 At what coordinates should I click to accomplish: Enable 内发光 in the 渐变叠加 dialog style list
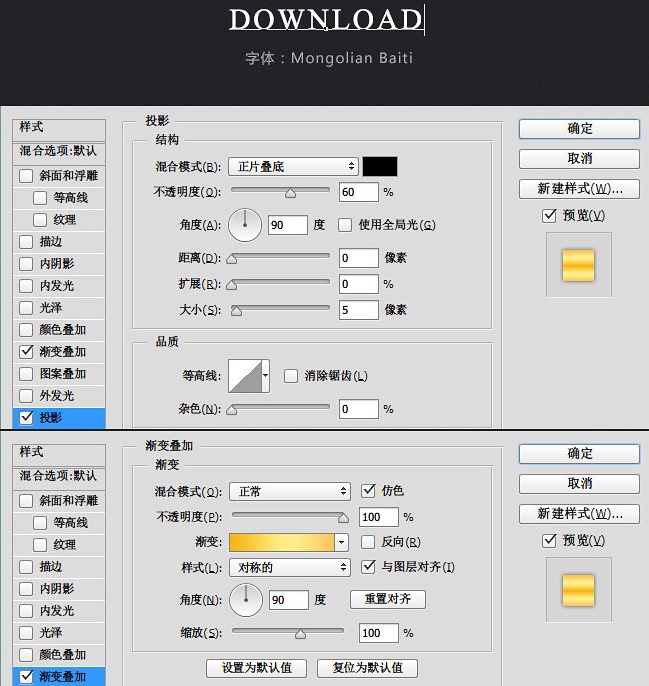pyautogui.click(x=26, y=611)
